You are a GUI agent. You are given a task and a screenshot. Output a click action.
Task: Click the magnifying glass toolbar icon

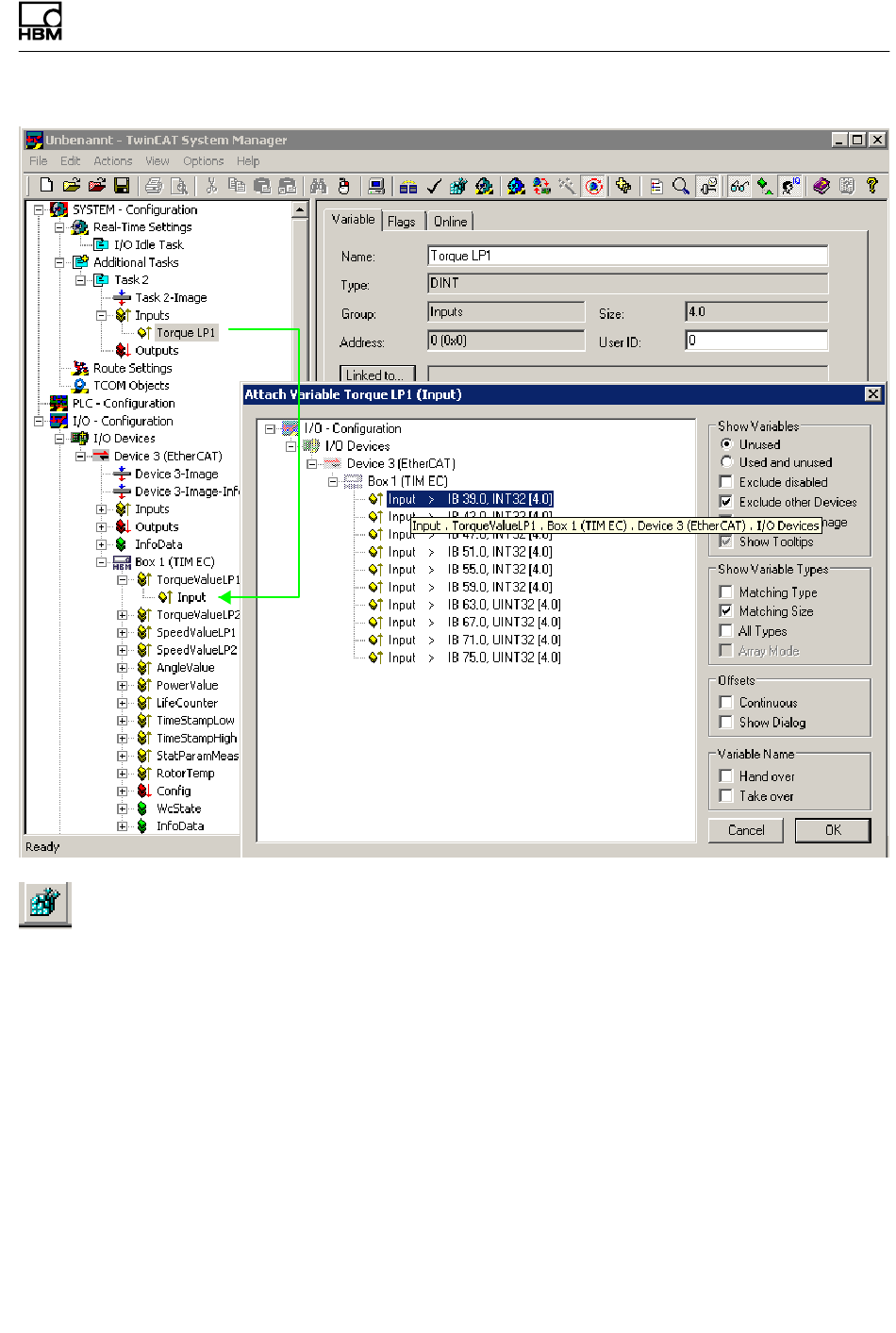tap(680, 186)
